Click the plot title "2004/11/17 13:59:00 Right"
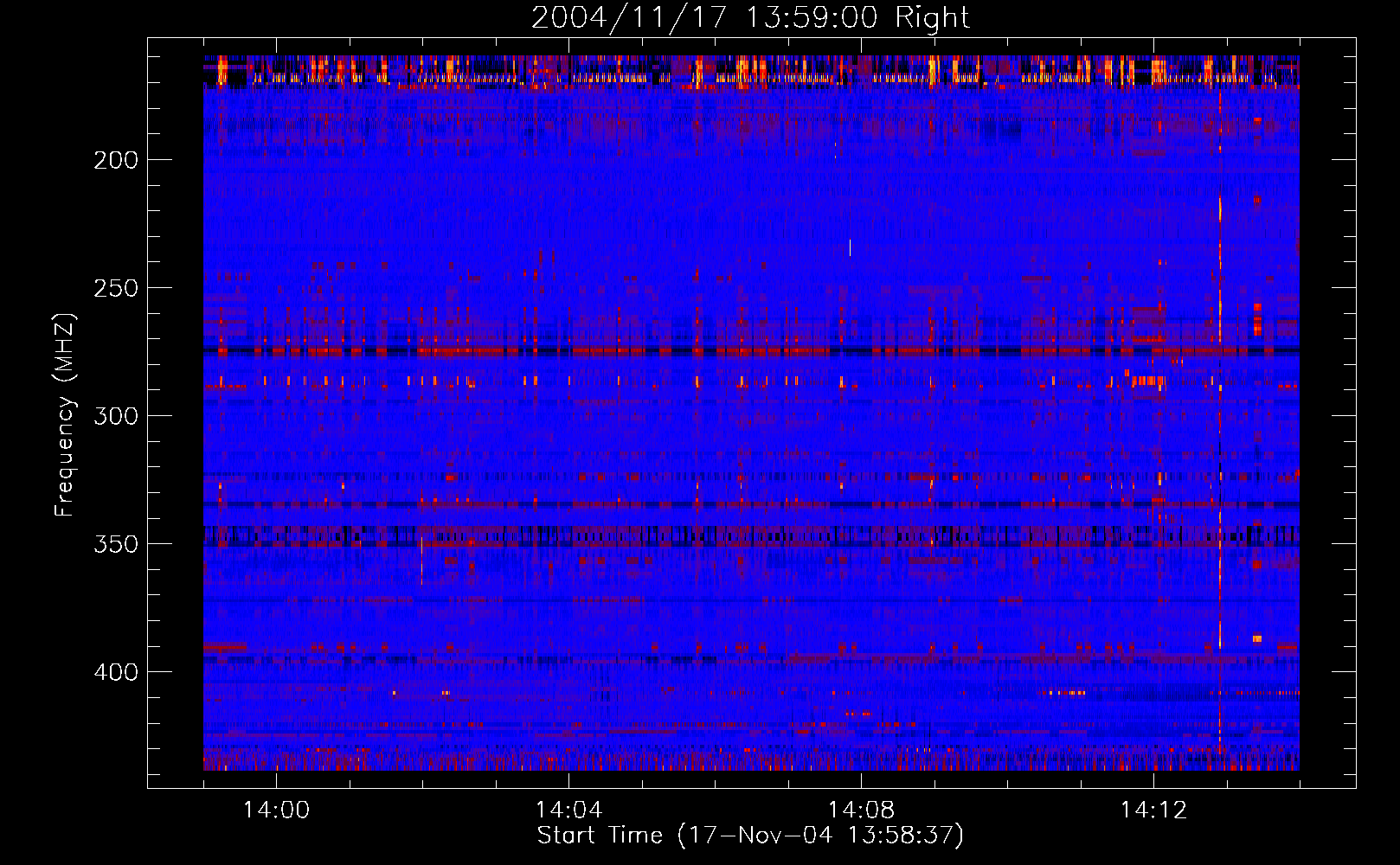The image size is (1400, 865). (x=750, y=17)
